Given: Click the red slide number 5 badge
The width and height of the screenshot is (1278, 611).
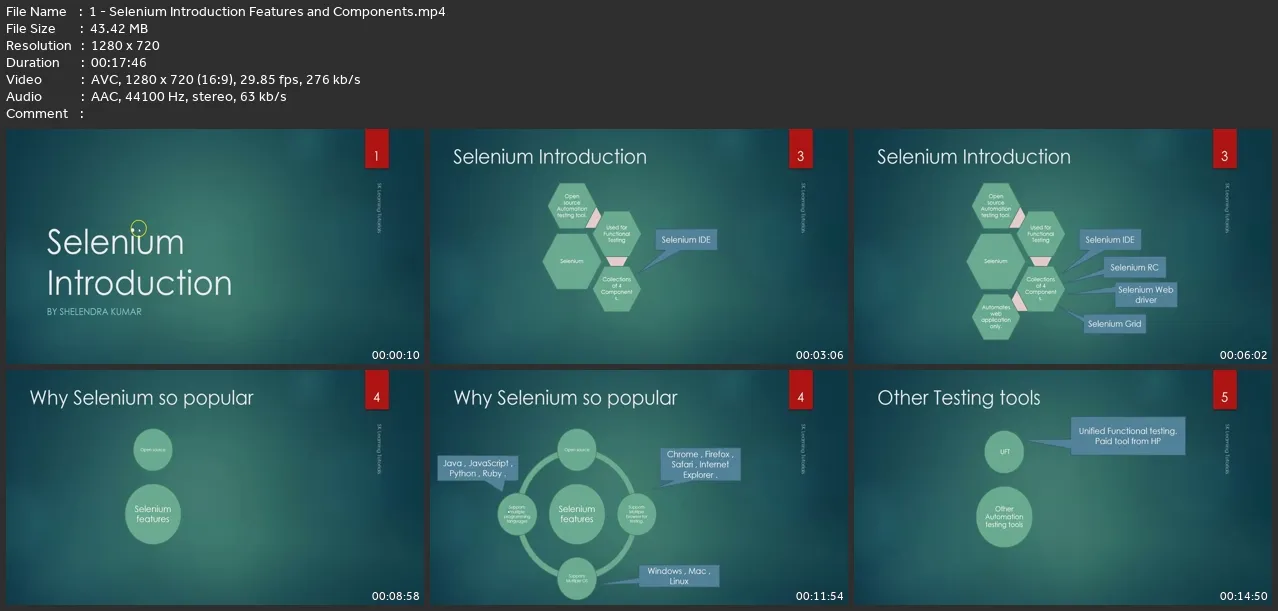Looking at the screenshot, I should click(x=1225, y=389).
